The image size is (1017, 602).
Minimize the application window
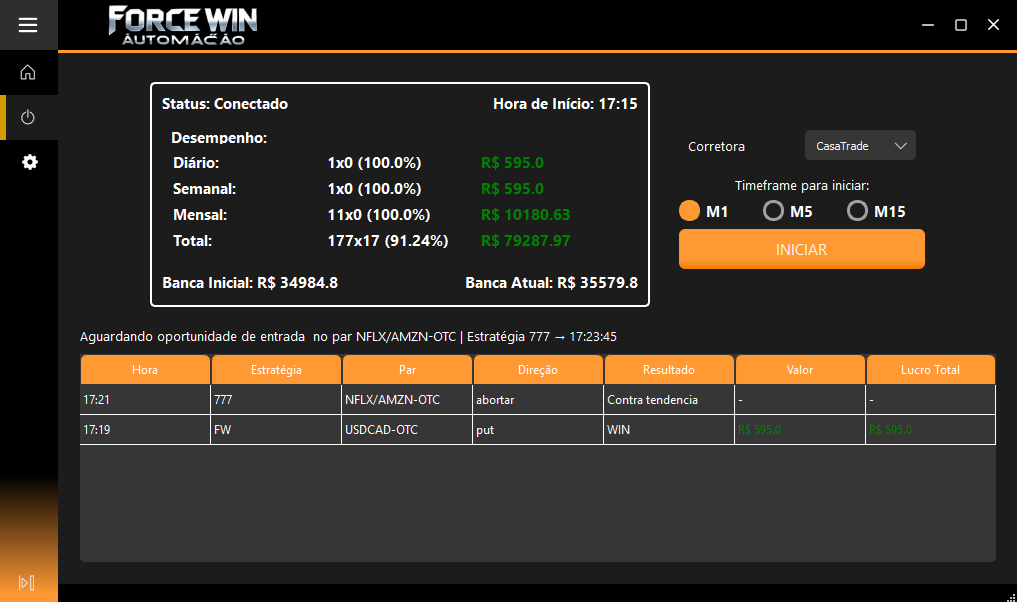click(x=928, y=25)
